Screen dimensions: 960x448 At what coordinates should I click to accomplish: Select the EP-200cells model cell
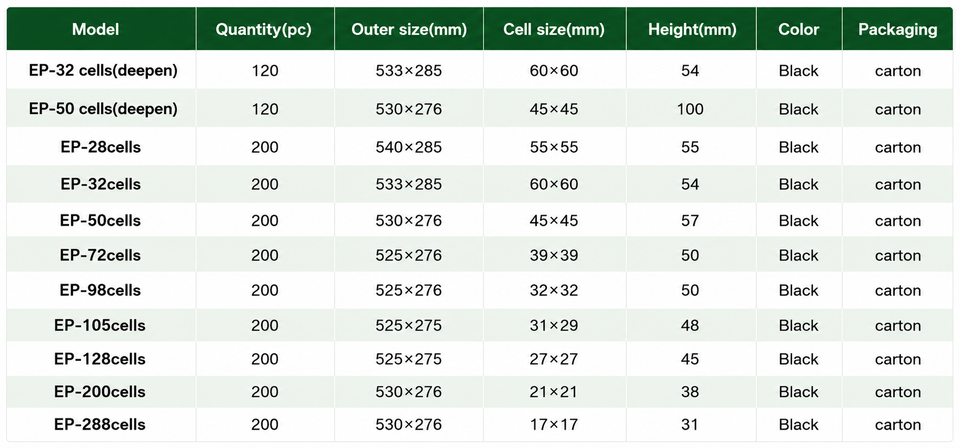click(100, 391)
